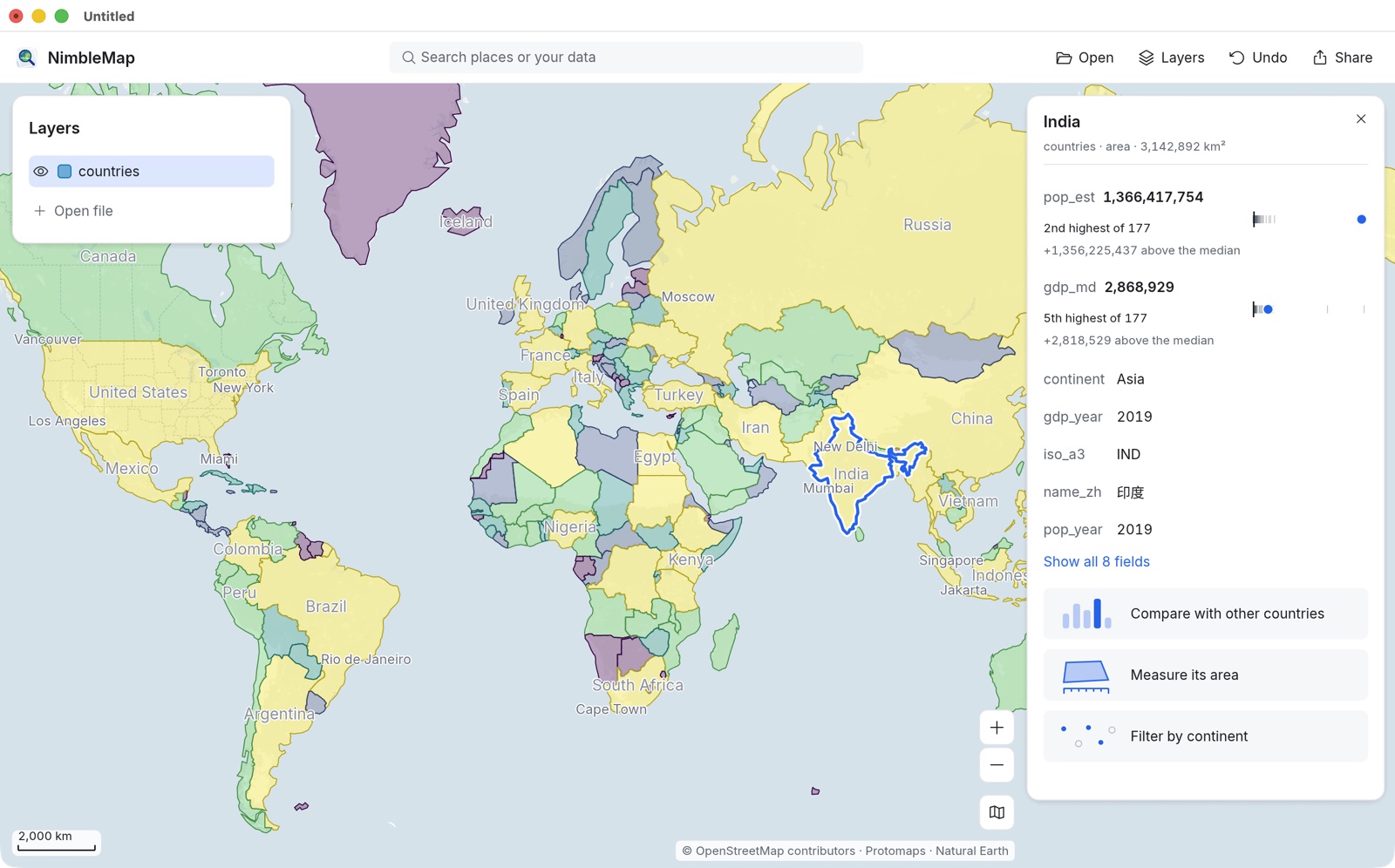This screenshot has height=868, width=1395.
Task: Click the name_zh value 印度
Action: pos(1130,492)
